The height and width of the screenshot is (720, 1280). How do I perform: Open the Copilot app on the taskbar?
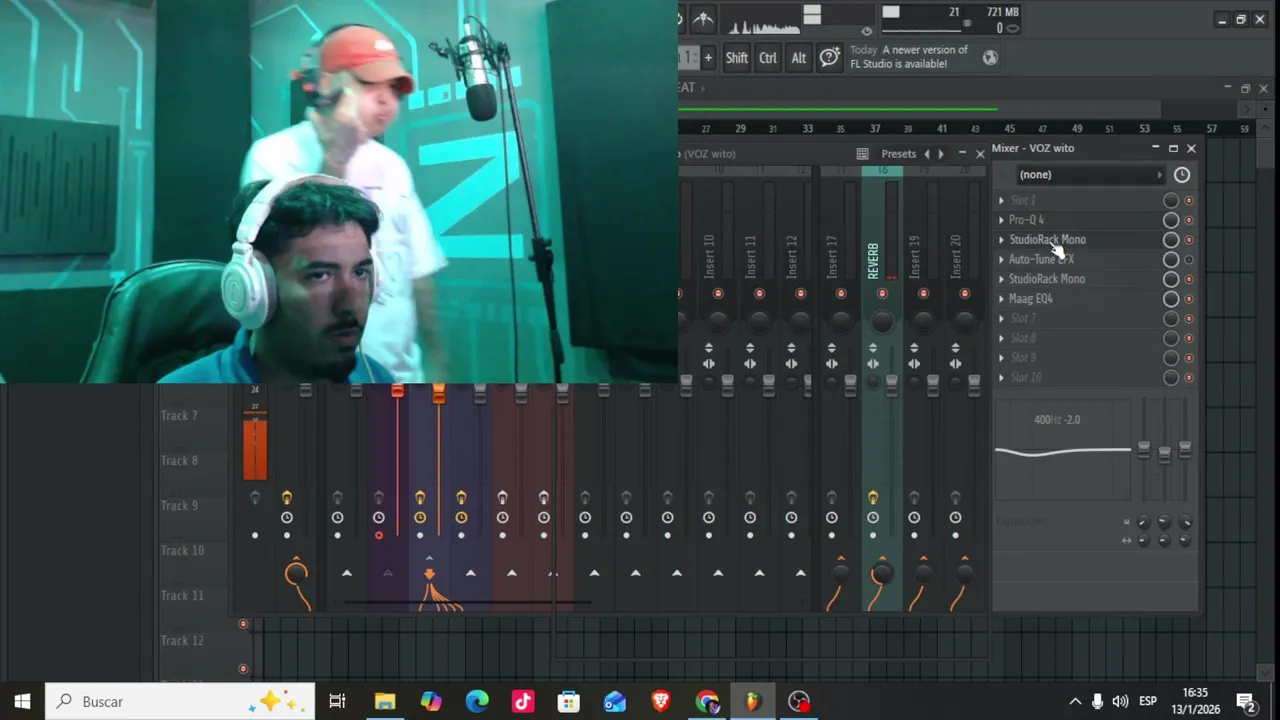pyautogui.click(x=431, y=702)
